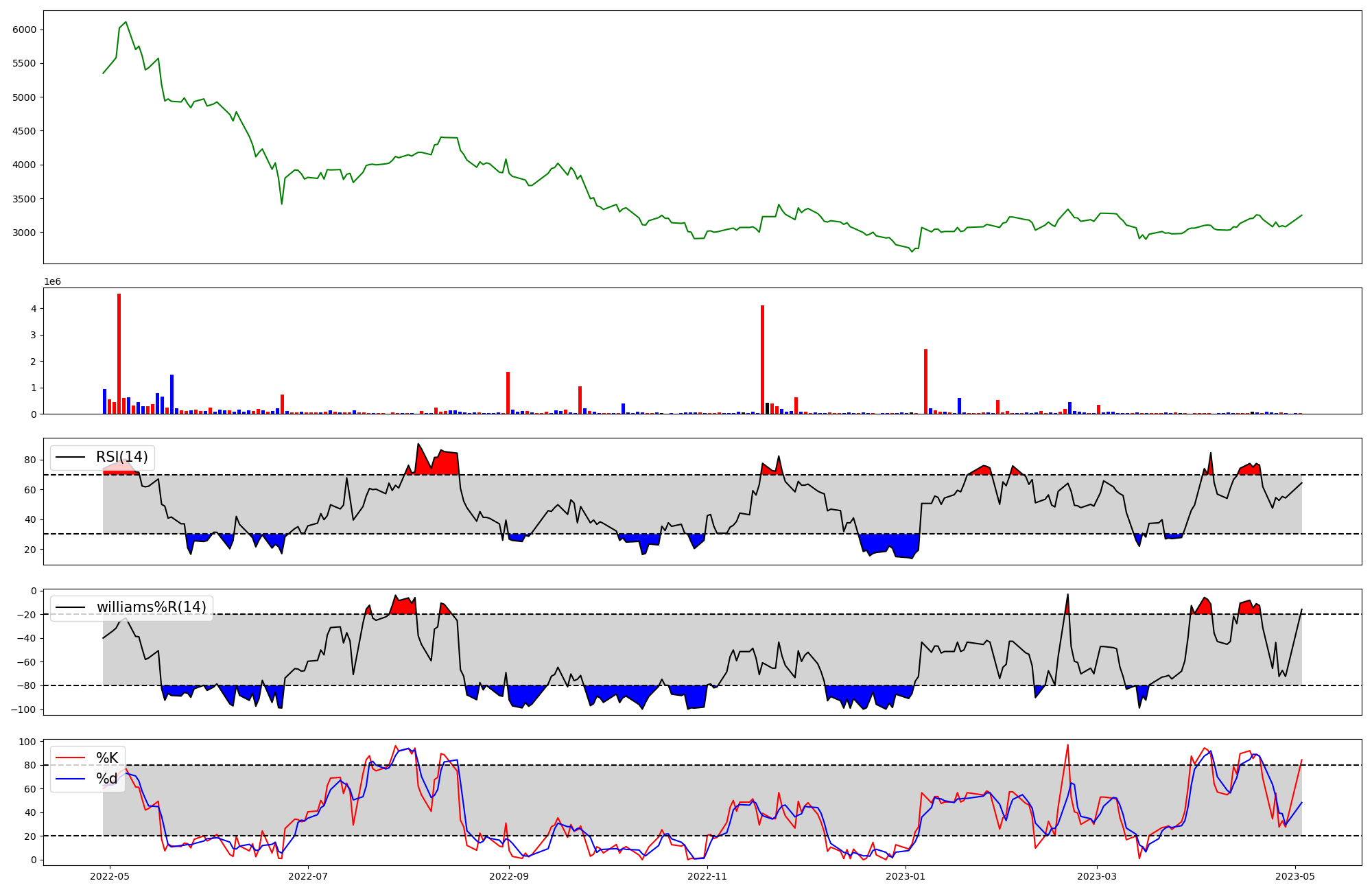Viewport: 1372px width, 892px height.
Task: Click the 6000 tick on price axis
Action: click(24, 30)
